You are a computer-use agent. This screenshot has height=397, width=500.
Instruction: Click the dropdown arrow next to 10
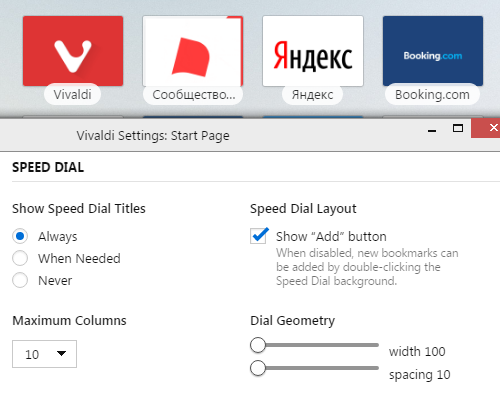click(61, 353)
